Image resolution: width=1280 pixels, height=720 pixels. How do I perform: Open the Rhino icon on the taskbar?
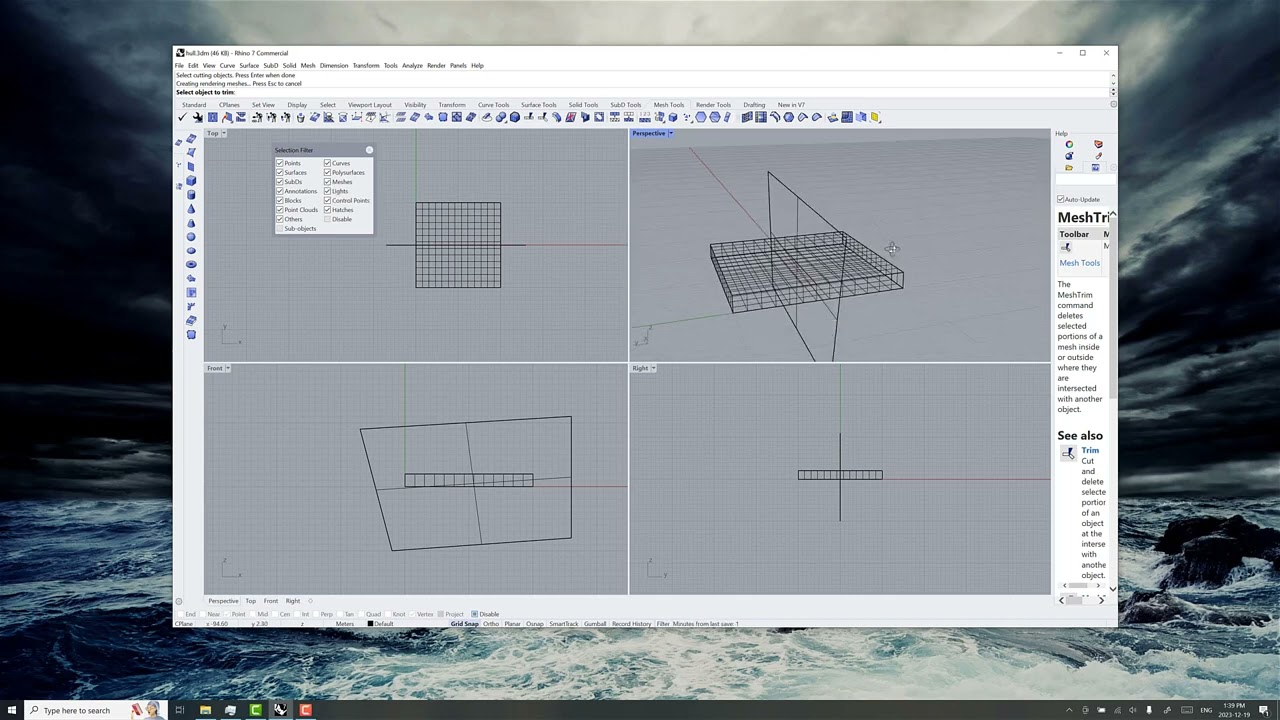click(280, 710)
